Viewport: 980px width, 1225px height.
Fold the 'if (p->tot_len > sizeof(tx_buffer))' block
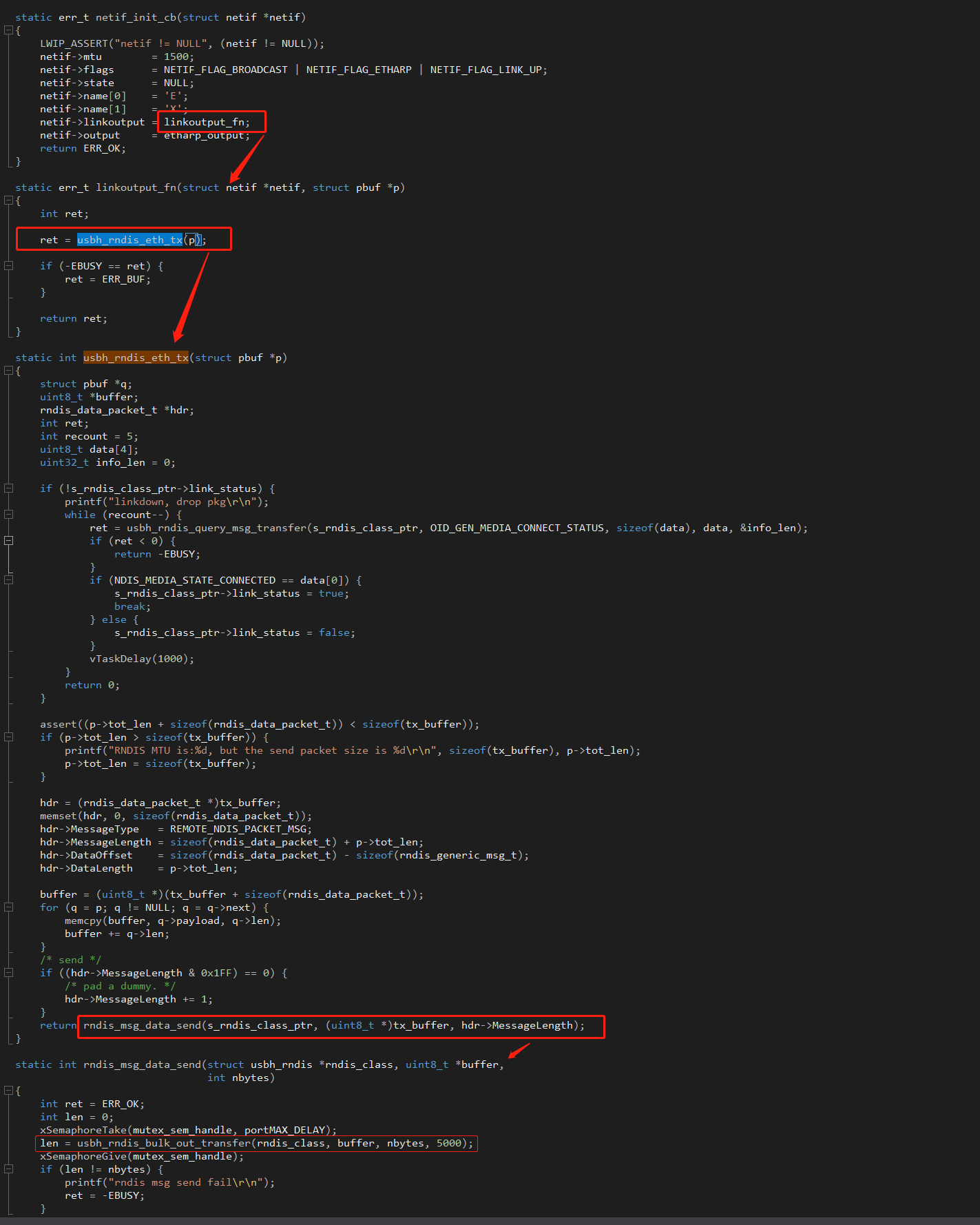pyautogui.click(x=8, y=737)
